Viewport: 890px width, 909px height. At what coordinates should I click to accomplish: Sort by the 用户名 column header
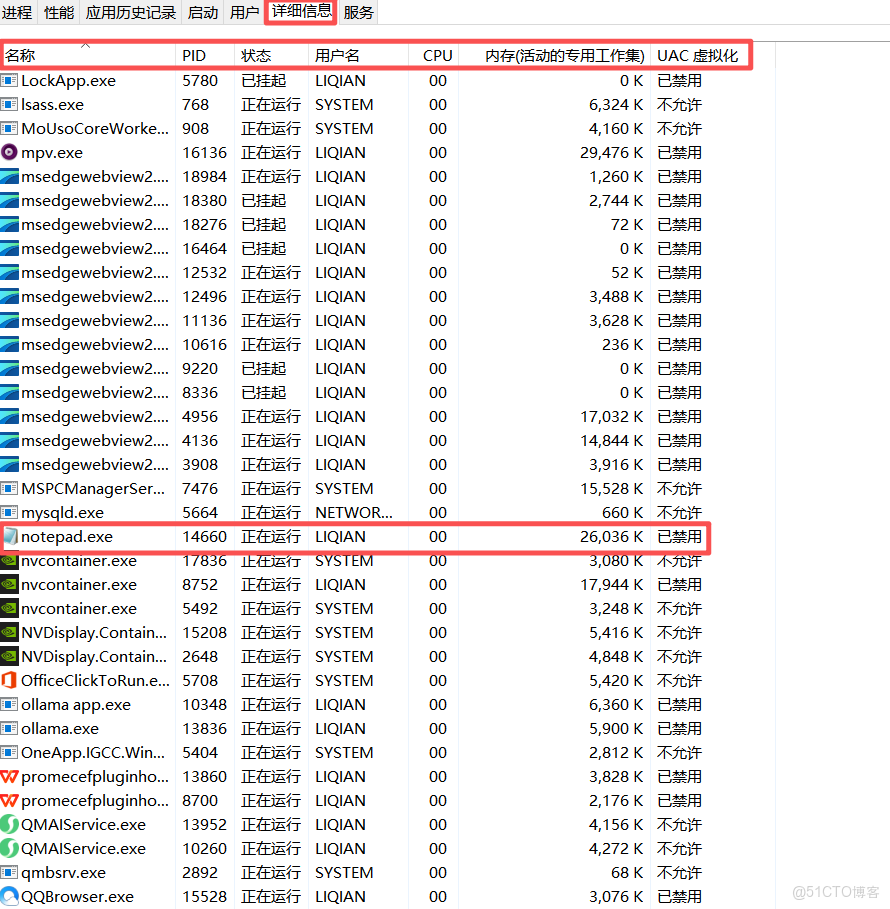tap(358, 56)
